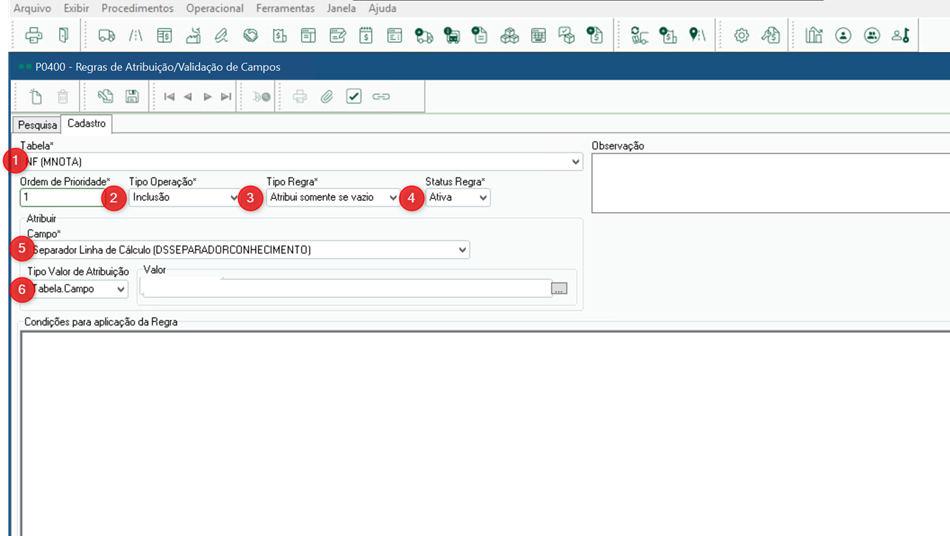Open the Janela menu
Image resolution: width=950 pixels, height=536 pixels.
[341, 8]
